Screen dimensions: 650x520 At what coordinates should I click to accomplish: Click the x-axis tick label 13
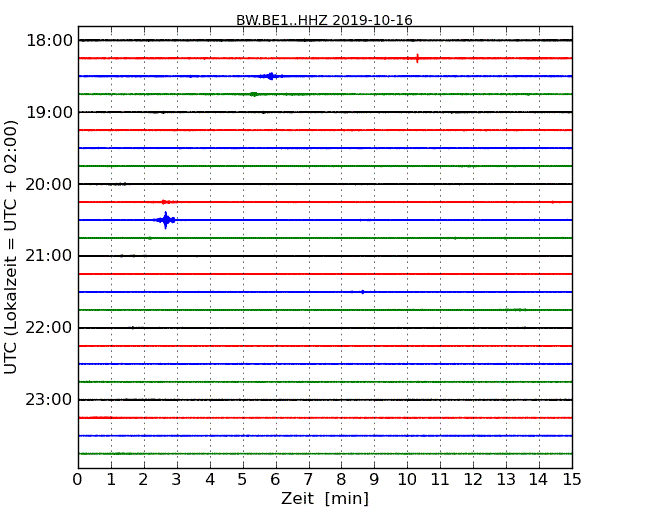[x=506, y=479]
